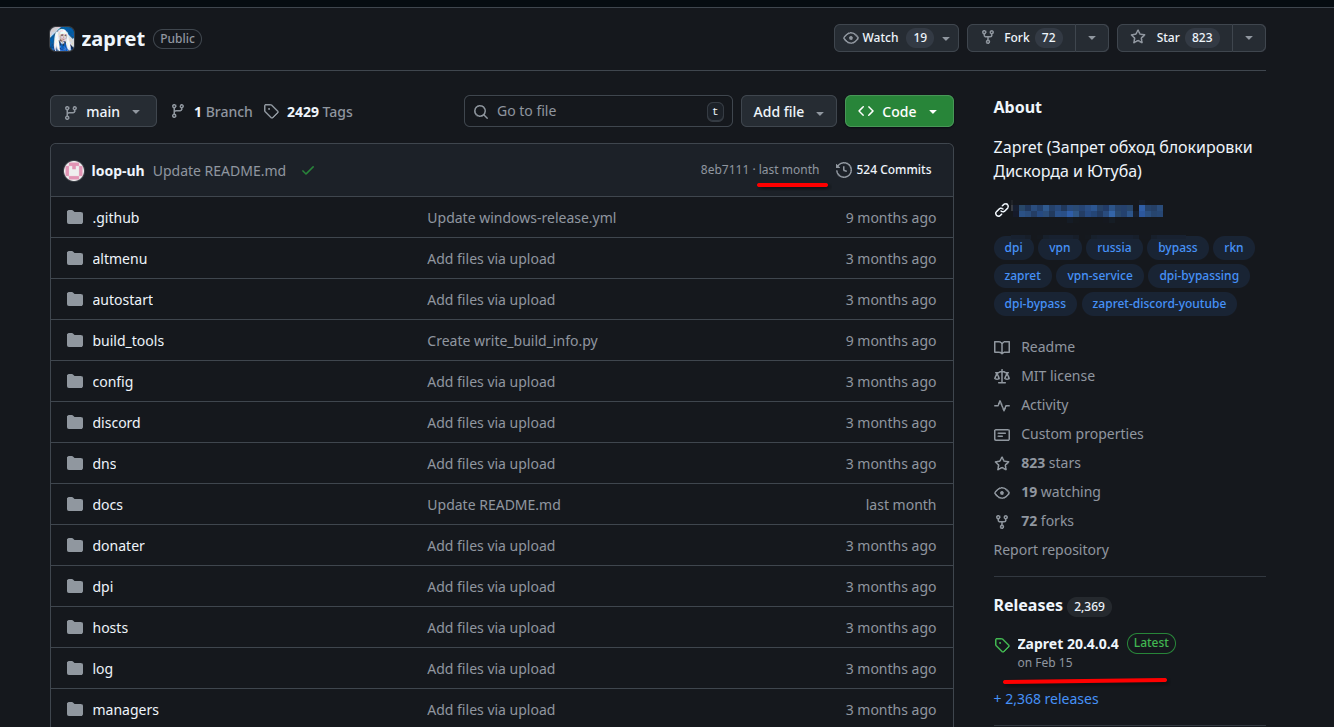Select the zapret-discord-youtube topic tag
Image resolution: width=1334 pixels, height=727 pixels.
tap(1159, 304)
